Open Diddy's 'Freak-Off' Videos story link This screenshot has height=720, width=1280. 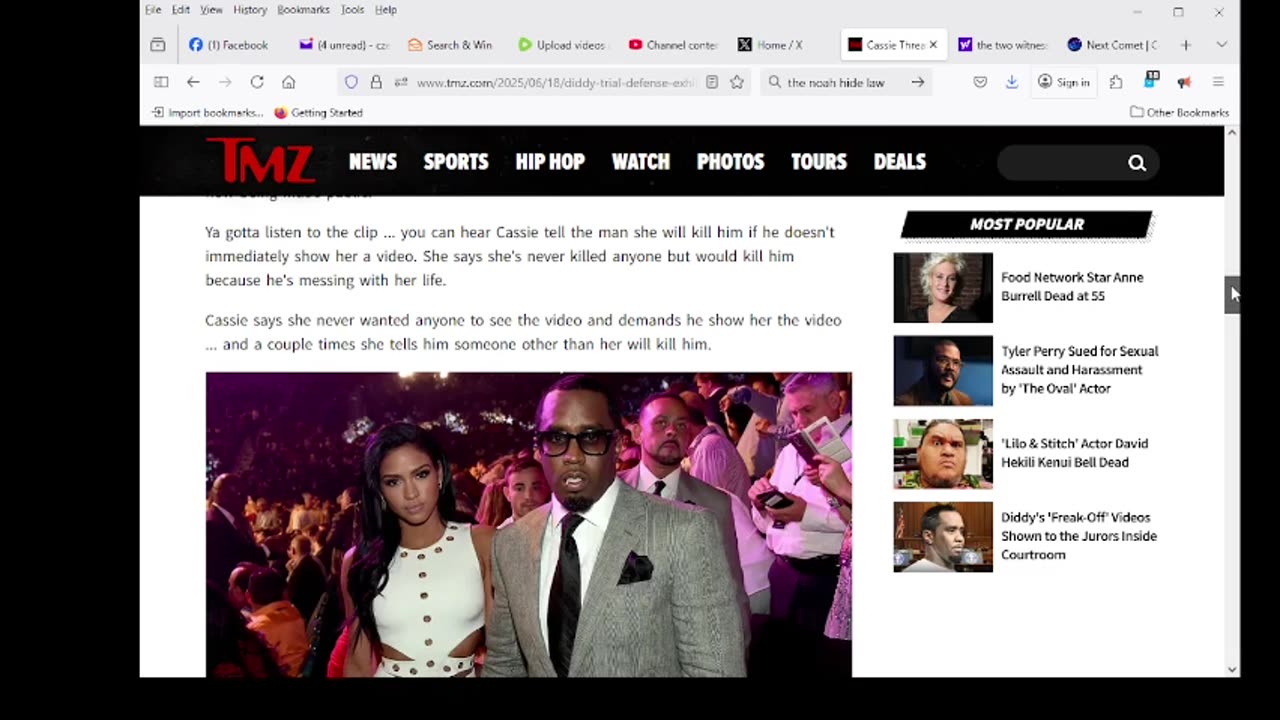coord(1079,536)
